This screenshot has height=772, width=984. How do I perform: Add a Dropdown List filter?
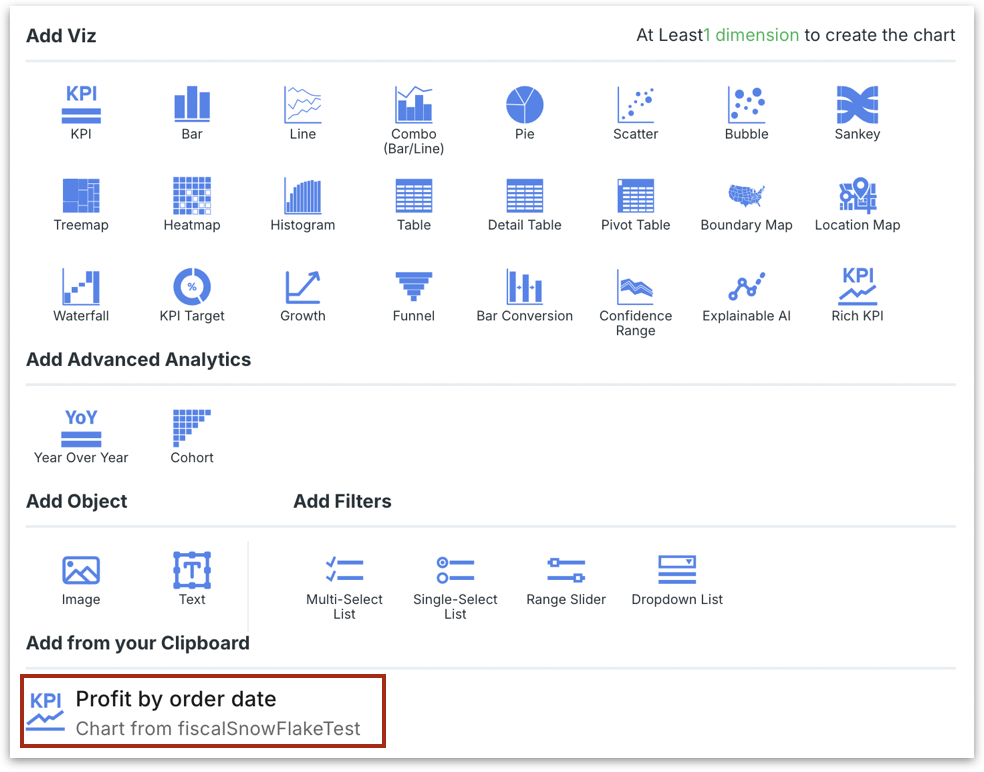[x=677, y=571]
